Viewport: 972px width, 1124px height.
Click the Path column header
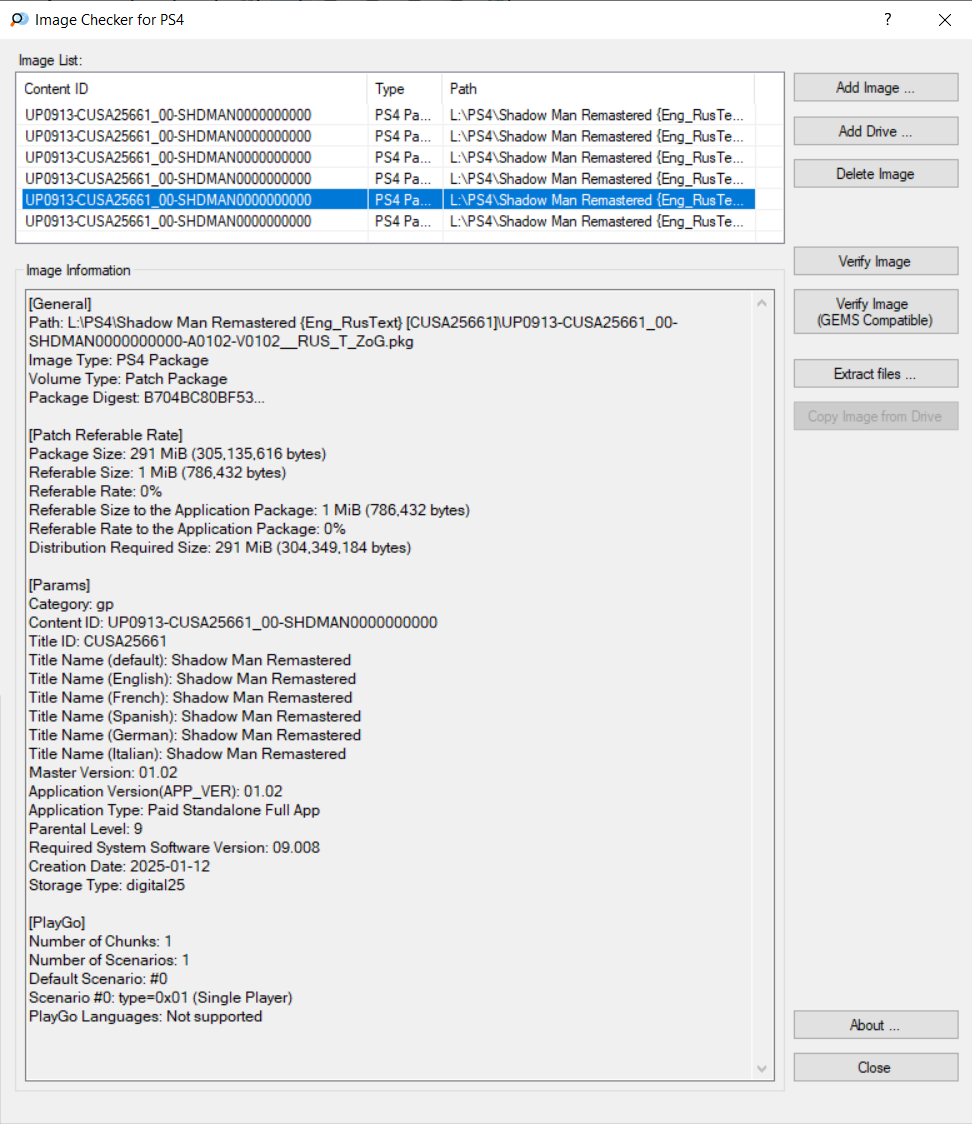pyautogui.click(x=599, y=89)
